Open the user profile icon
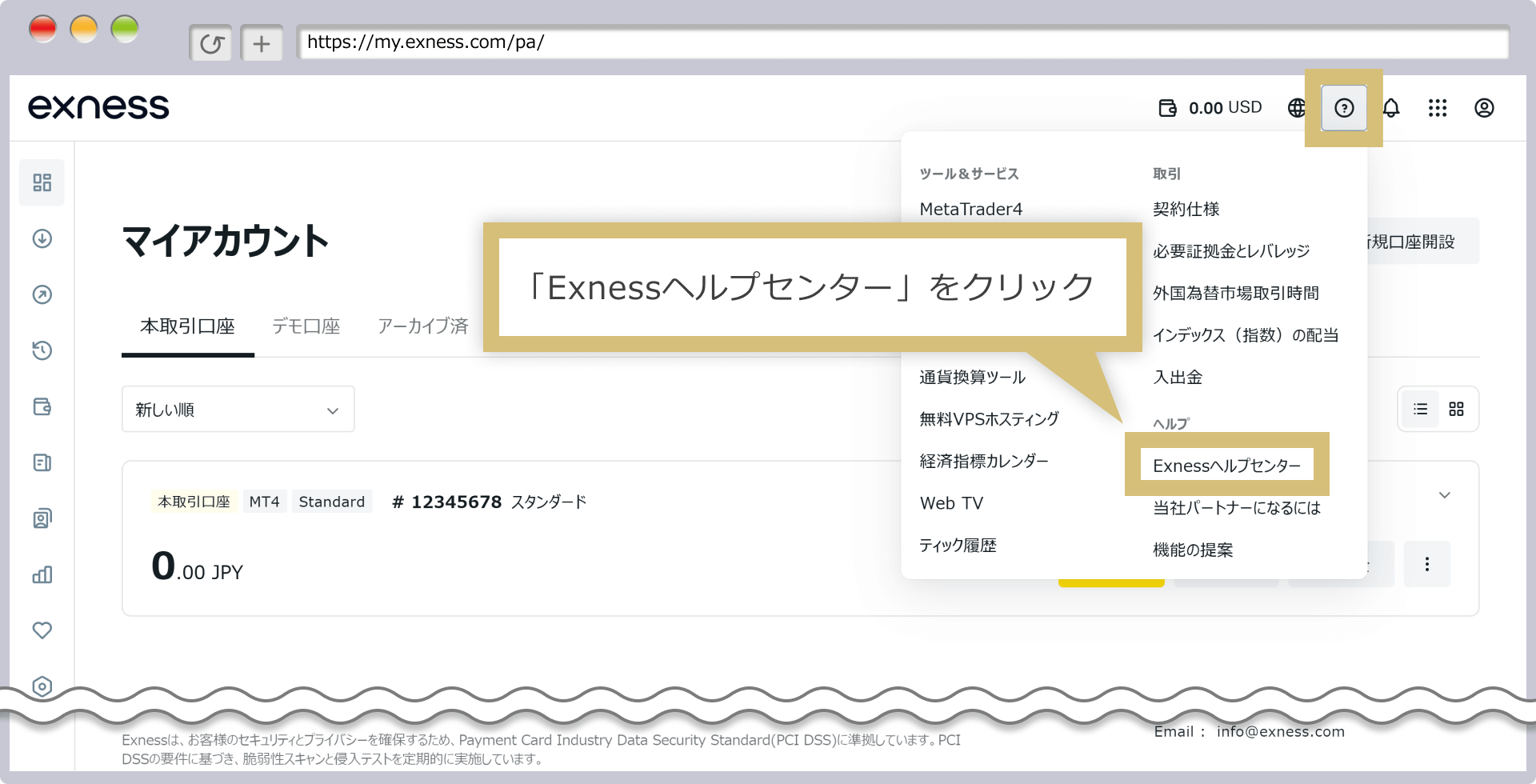 (1484, 108)
